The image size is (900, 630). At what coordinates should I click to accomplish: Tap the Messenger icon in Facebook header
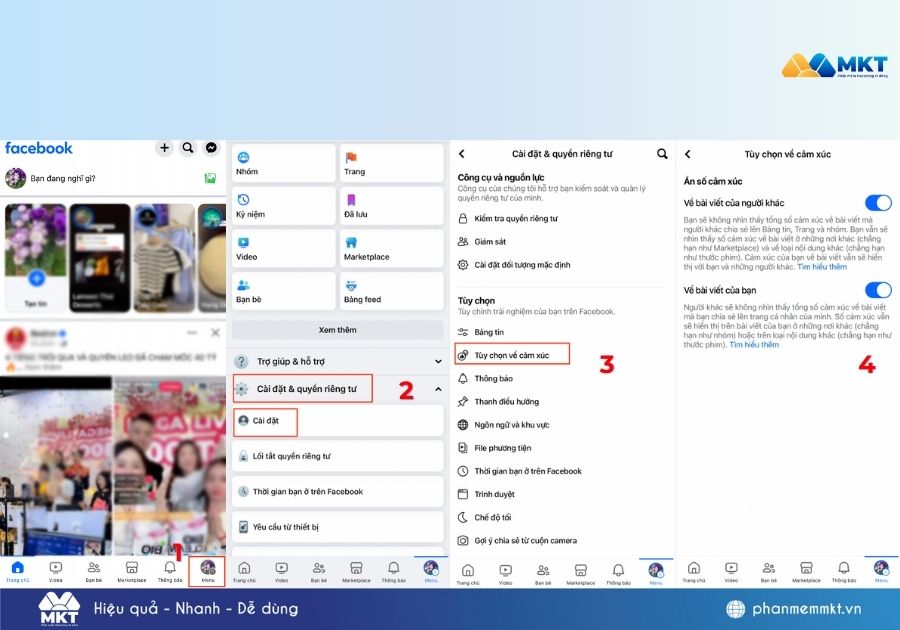pyautogui.click(x=212, y=148)
